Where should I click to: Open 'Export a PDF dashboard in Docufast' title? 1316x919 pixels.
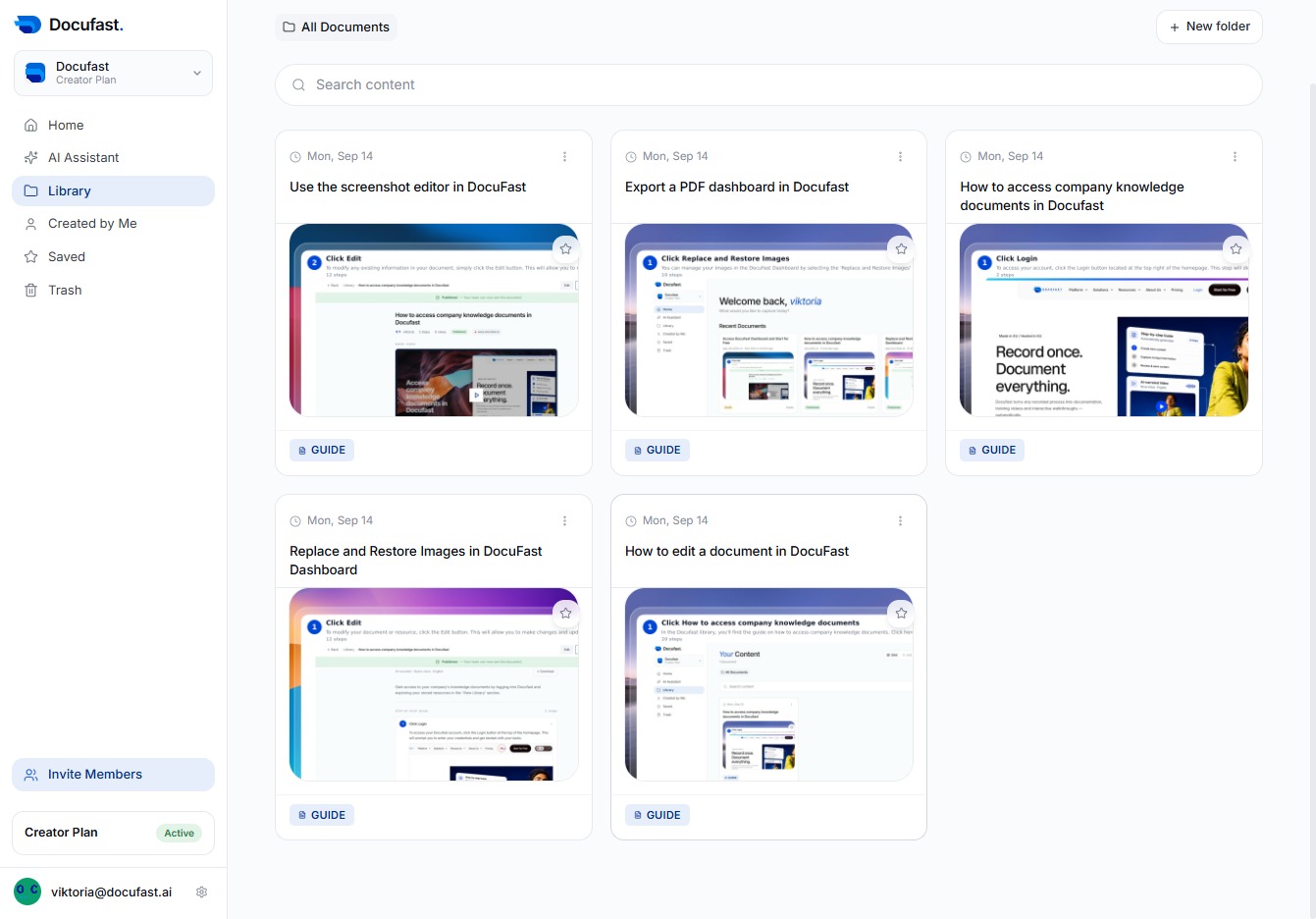pos(737,187)
